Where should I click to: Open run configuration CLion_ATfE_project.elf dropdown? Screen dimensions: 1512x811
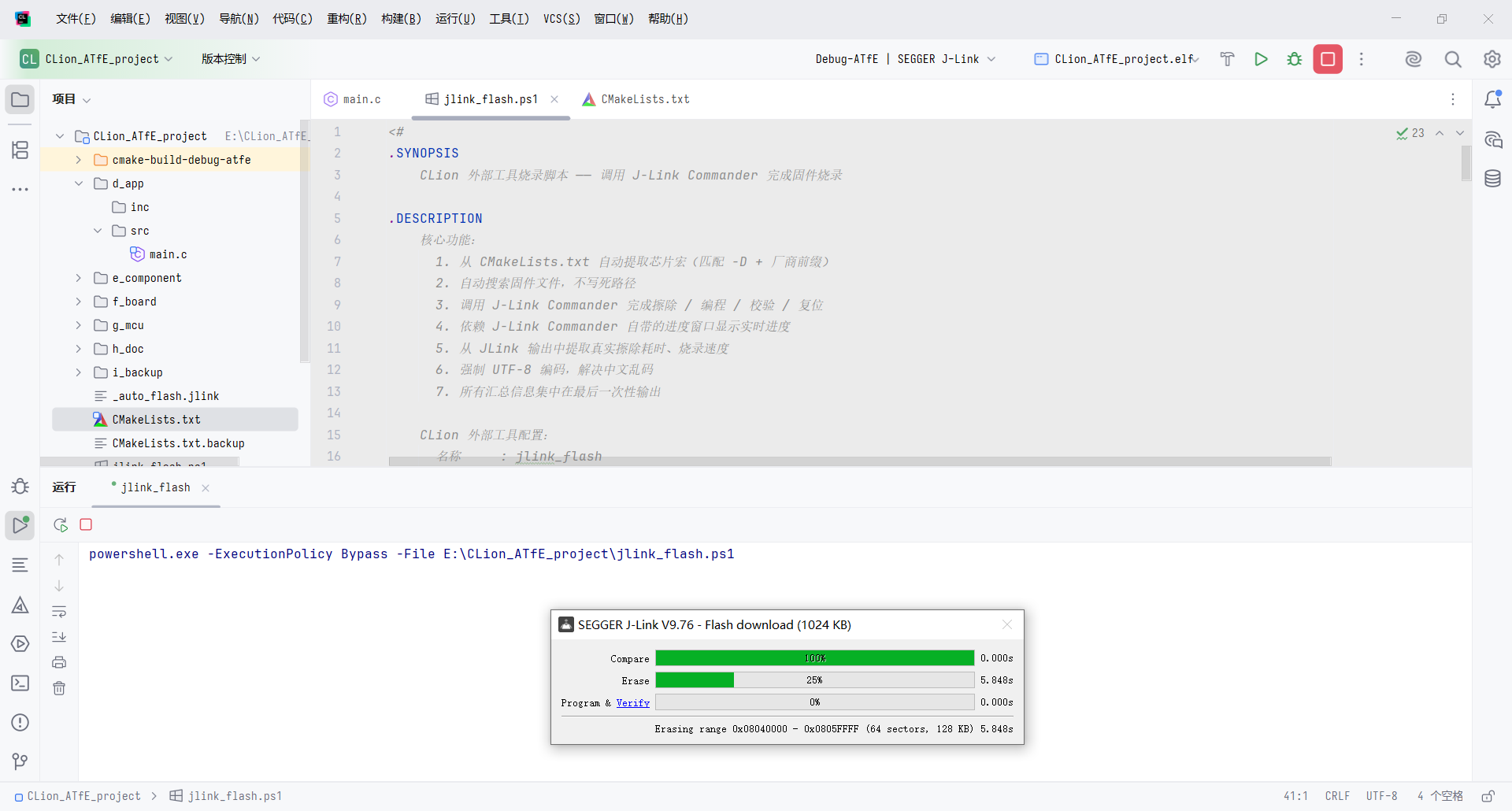point(1117,59)
